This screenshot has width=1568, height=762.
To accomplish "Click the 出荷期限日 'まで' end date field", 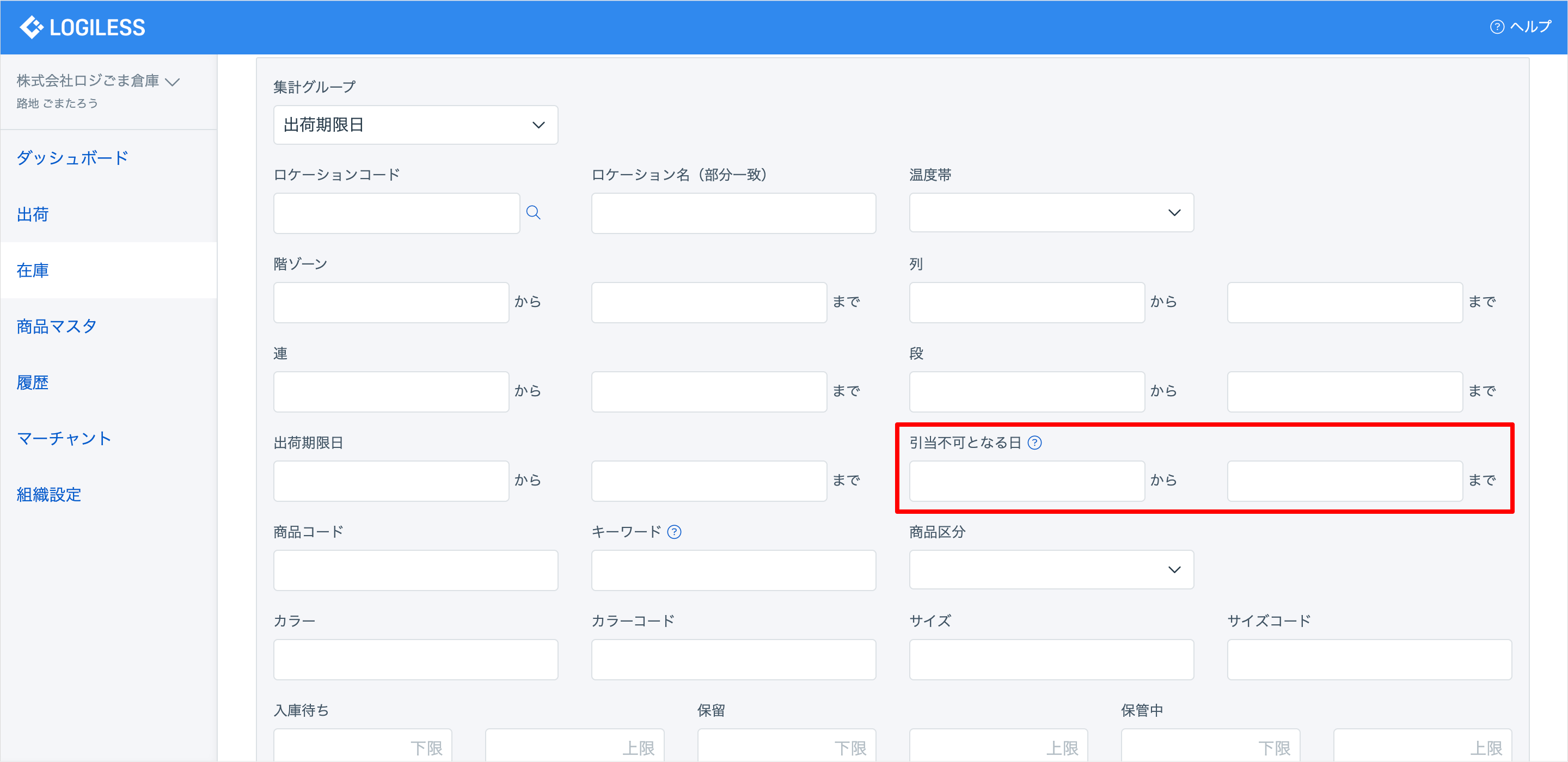I will [709, 481].
